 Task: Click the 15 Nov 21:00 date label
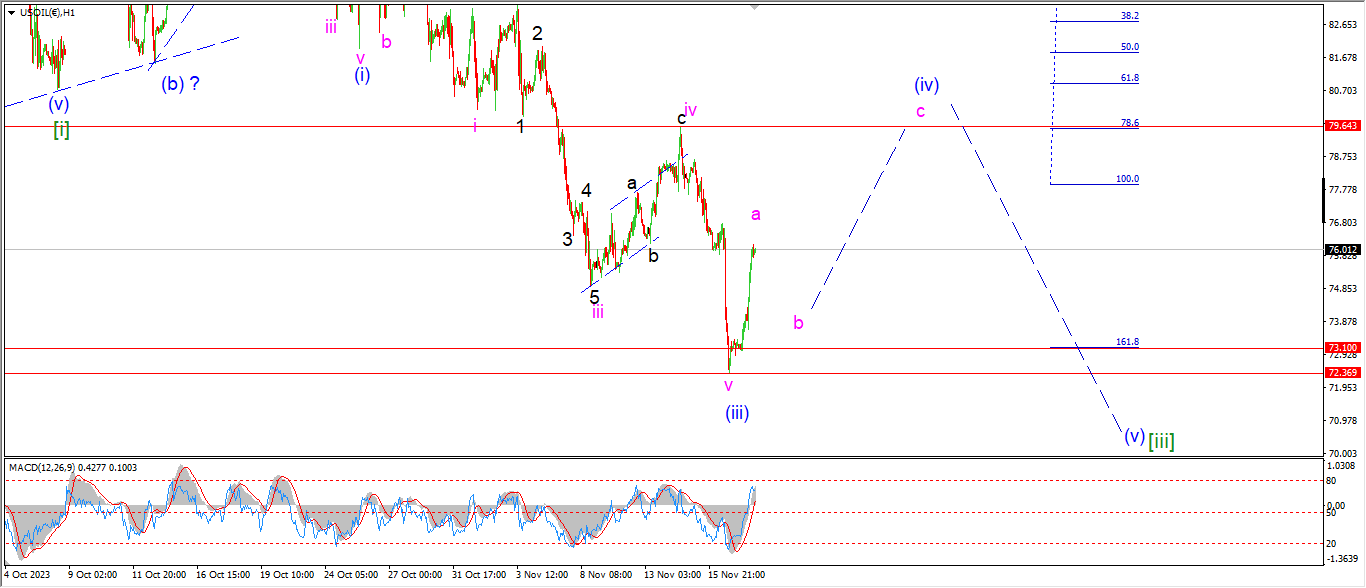[739, 575]
